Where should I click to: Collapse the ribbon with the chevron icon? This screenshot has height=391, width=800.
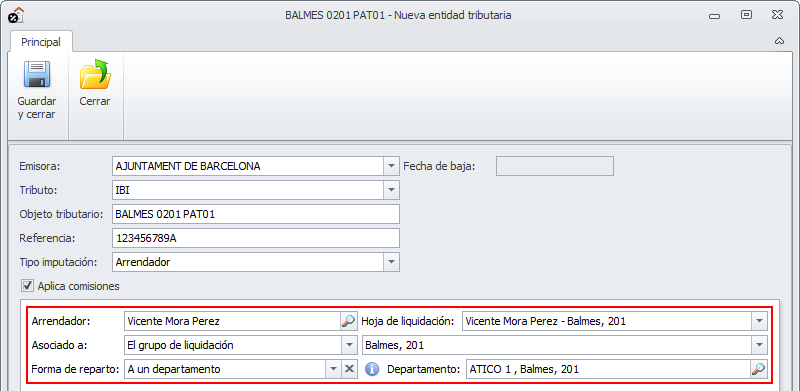779,41
